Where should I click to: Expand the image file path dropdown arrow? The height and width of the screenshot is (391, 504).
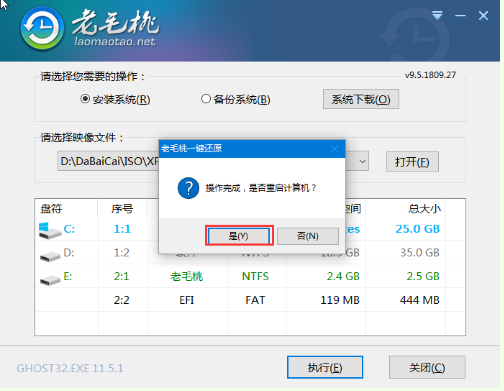tap(362, 161)
